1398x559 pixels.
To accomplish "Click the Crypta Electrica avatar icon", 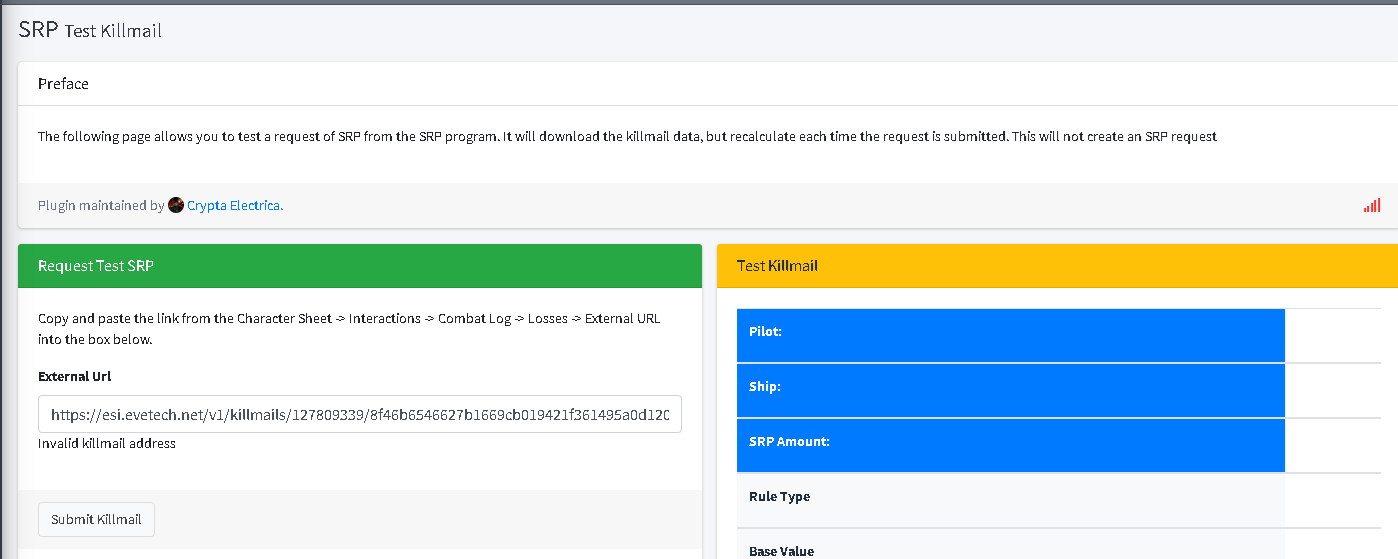I will click(x=176, y=205).
